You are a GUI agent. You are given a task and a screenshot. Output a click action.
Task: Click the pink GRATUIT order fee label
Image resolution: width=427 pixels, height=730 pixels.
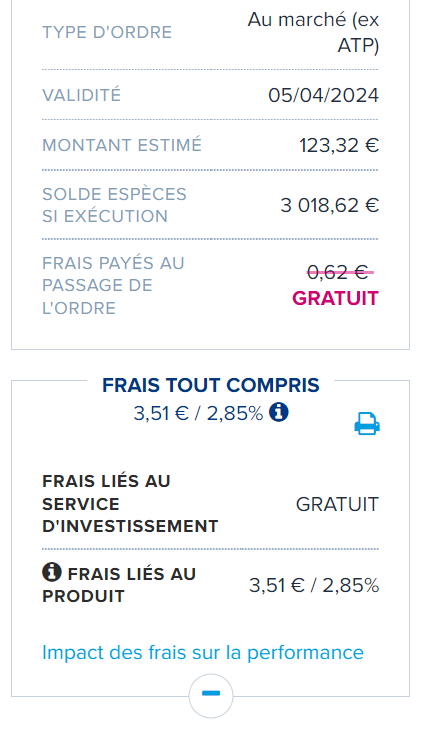click(x=335, y=298)
